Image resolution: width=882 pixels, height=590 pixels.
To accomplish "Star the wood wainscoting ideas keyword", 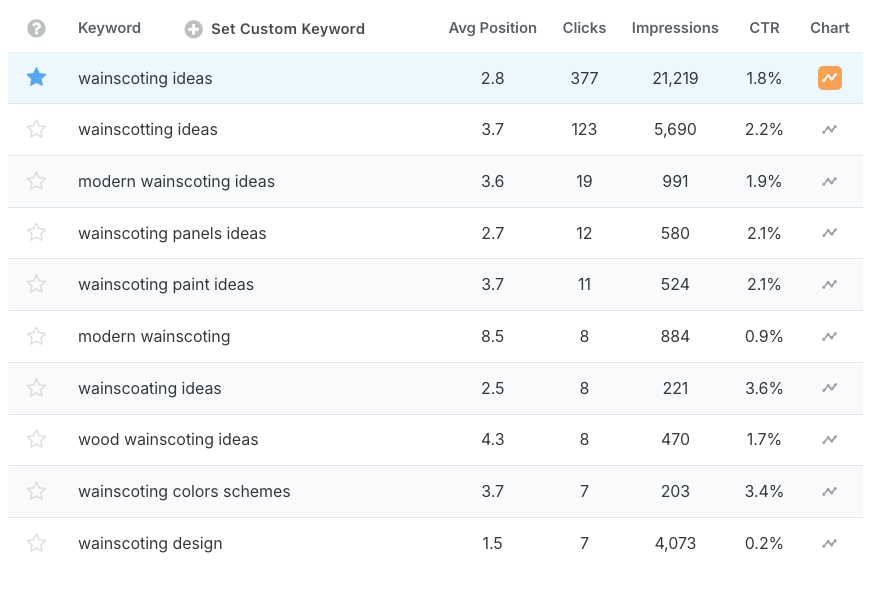I will [37, 439].
